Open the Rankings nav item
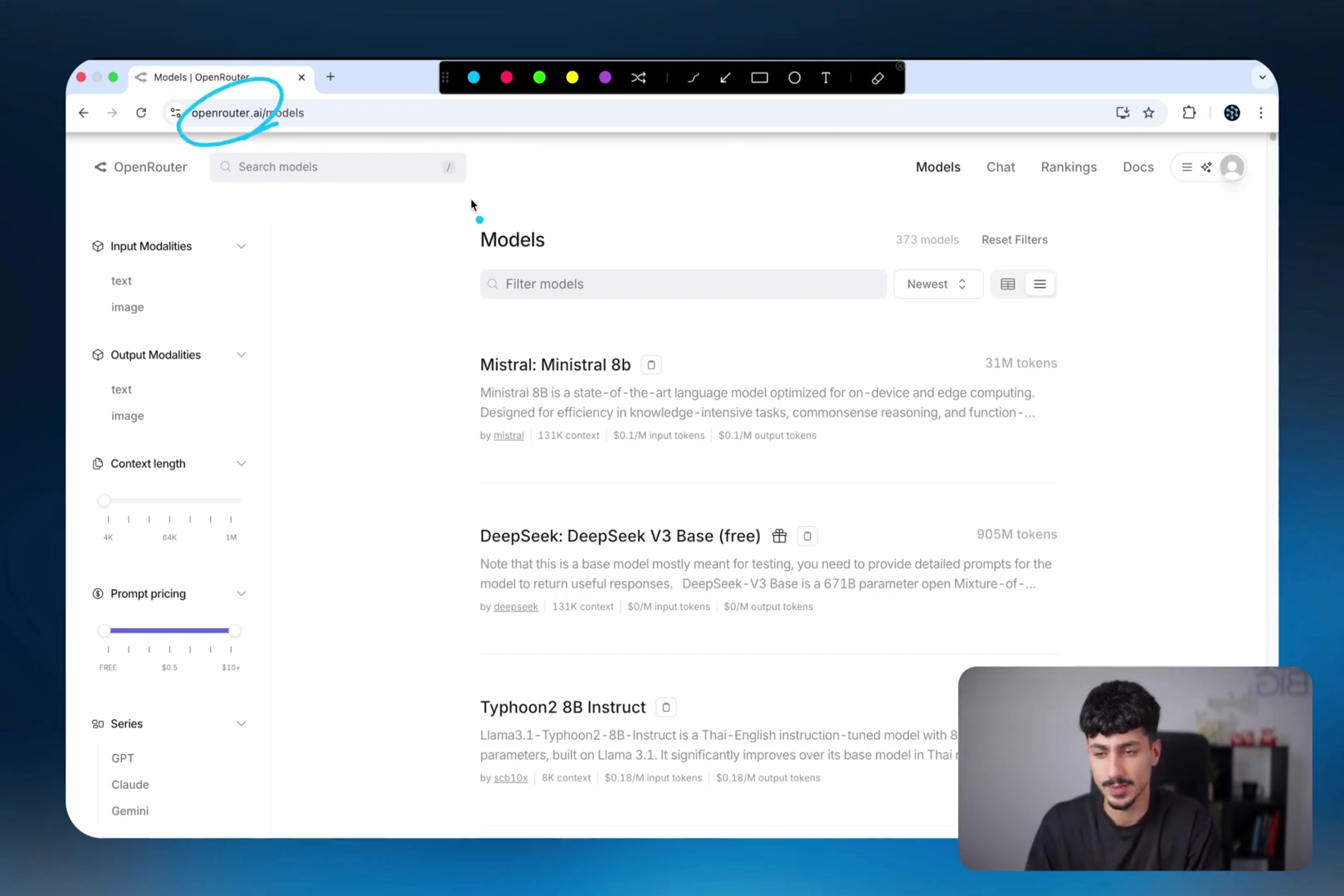The height and width of the screenshot is (896, 1344). pyautogui.click(x=1069, y=167)
